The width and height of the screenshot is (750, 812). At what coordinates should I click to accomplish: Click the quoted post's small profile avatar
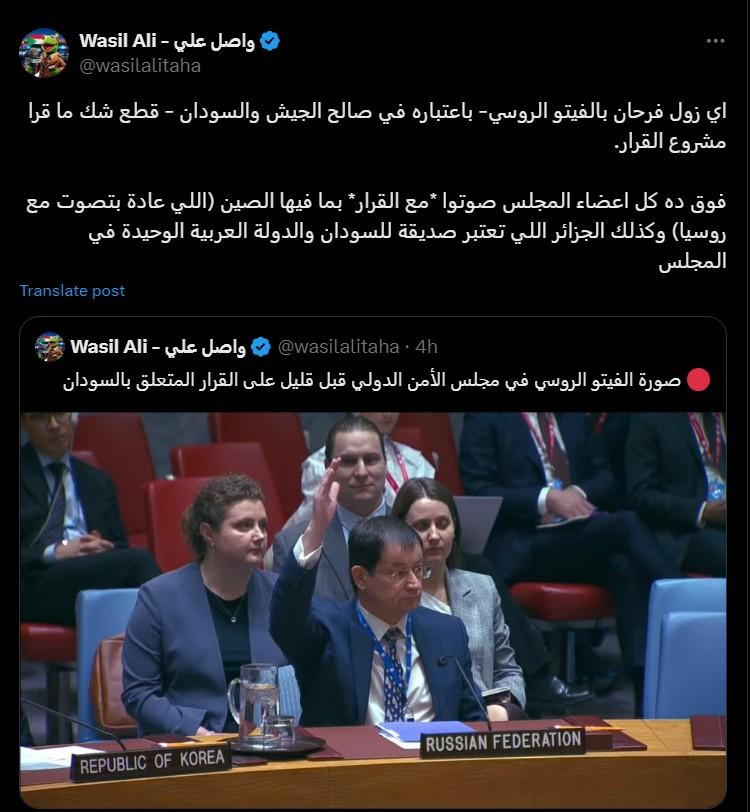(49, 346)
